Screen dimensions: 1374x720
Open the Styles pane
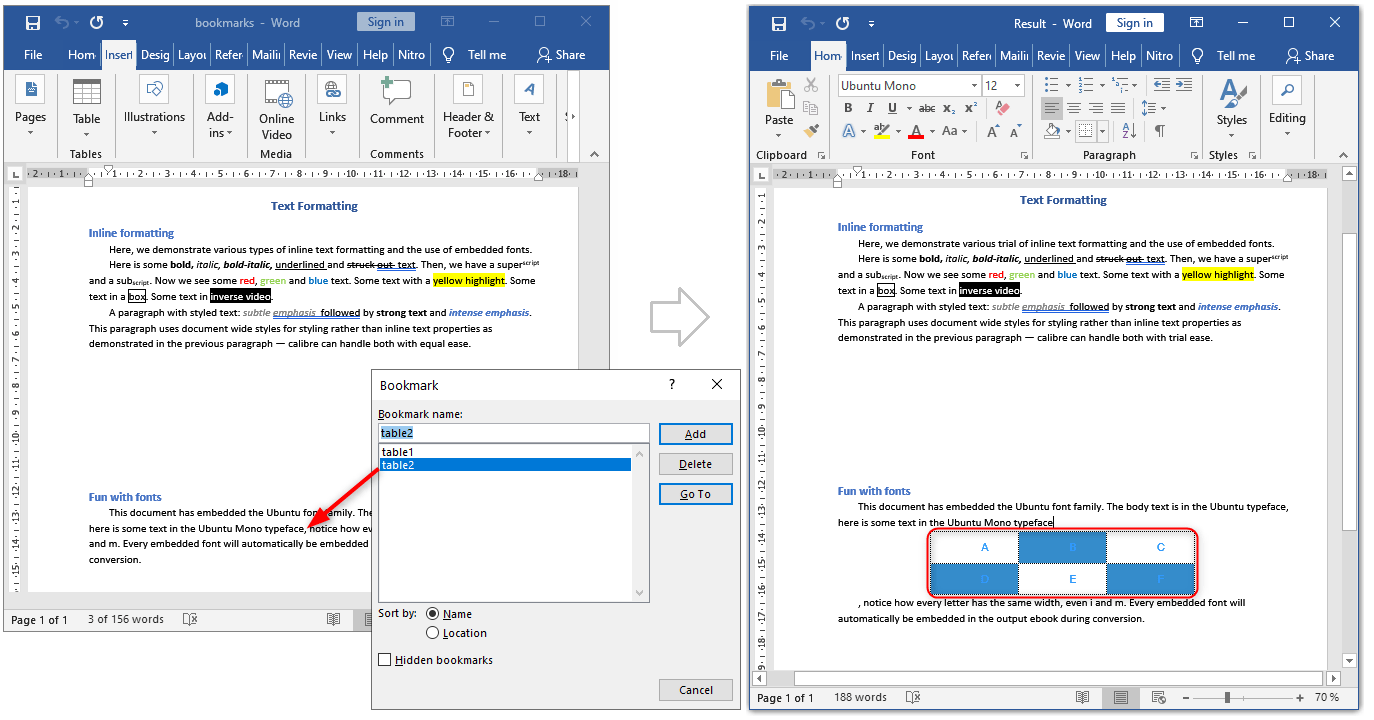[1231, 108]
